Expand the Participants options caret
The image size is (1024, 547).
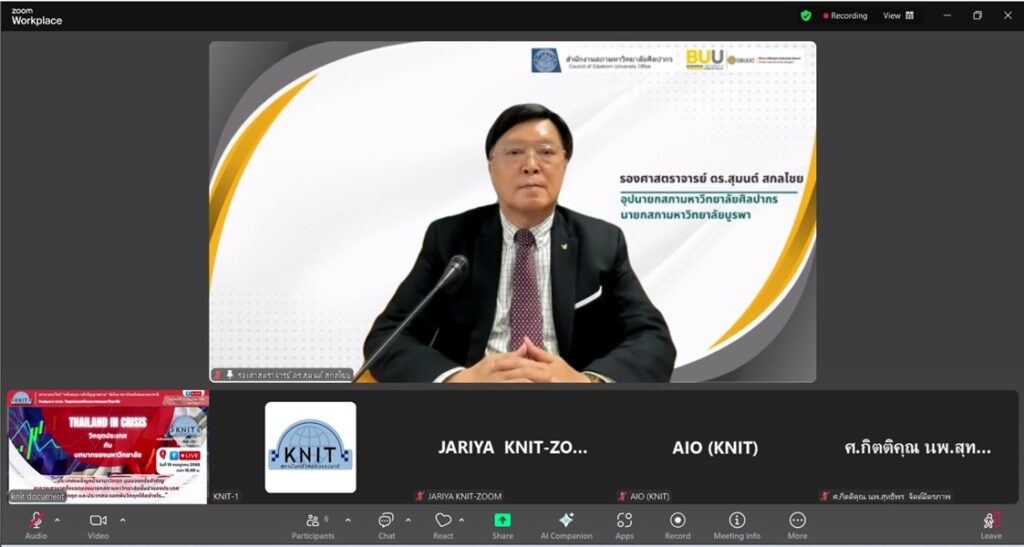[x=348, y=520]
